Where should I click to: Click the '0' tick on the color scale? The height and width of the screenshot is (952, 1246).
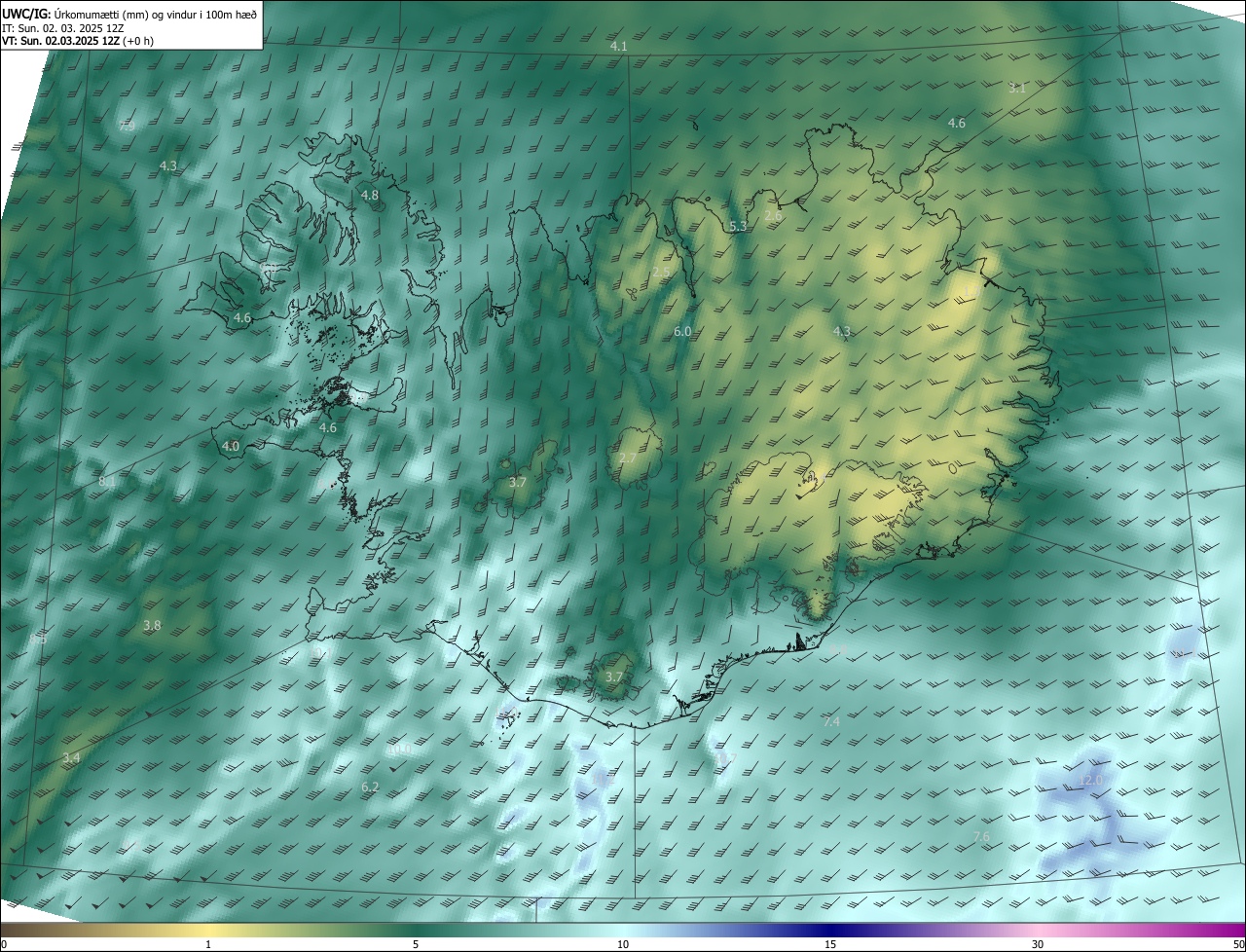coord(4,944)
